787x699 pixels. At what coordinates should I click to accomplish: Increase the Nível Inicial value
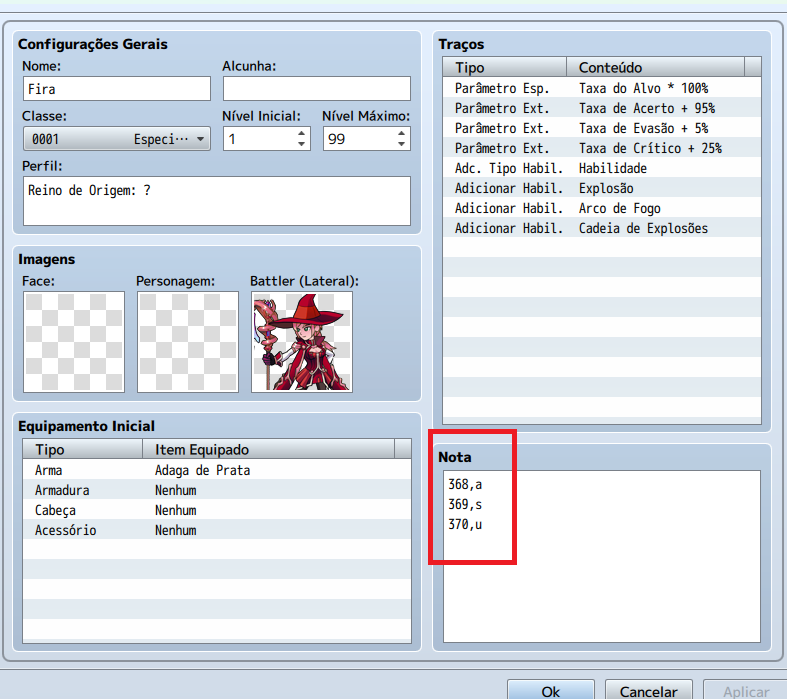301,133
